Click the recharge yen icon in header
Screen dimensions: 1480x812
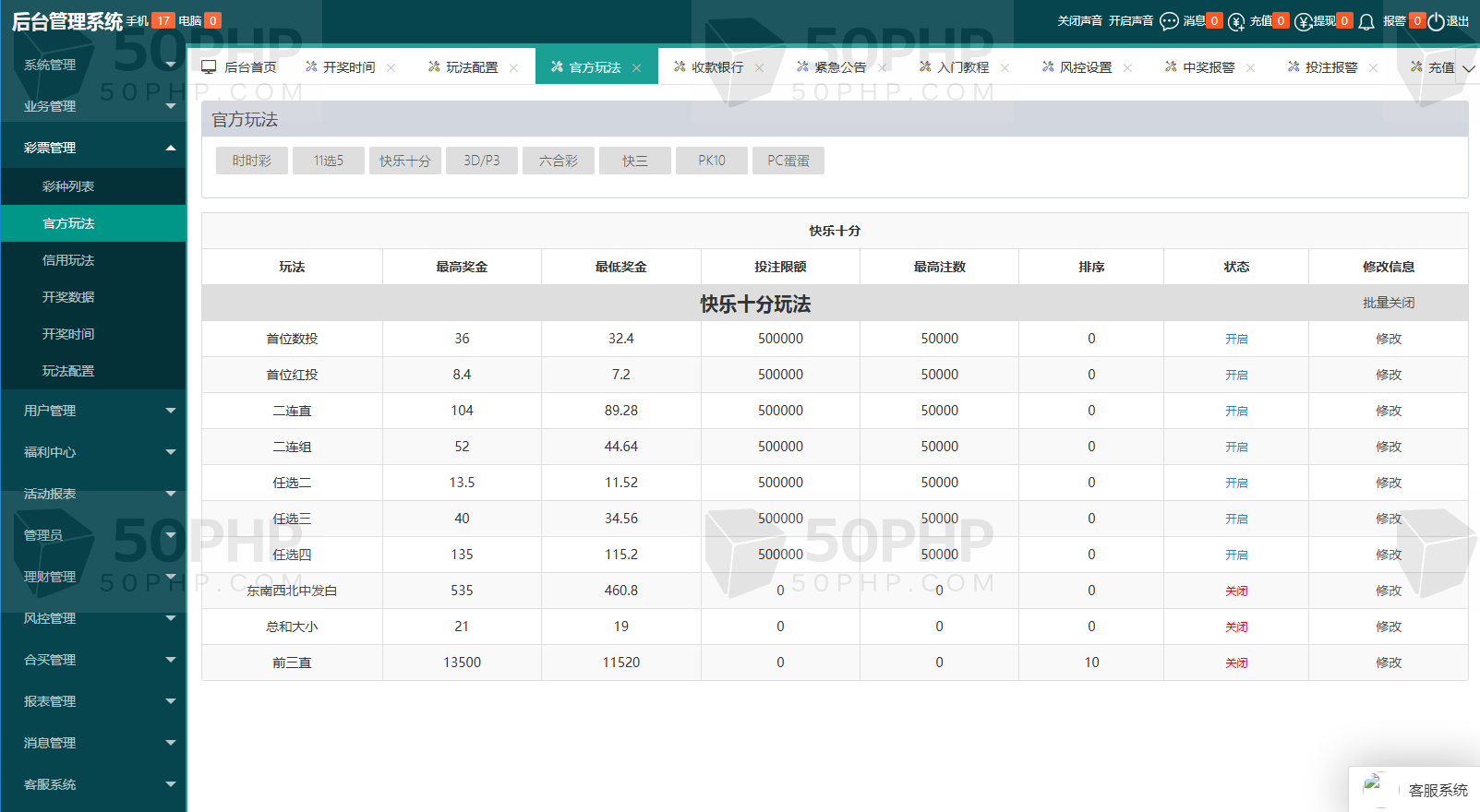[x=1236, y=21]
